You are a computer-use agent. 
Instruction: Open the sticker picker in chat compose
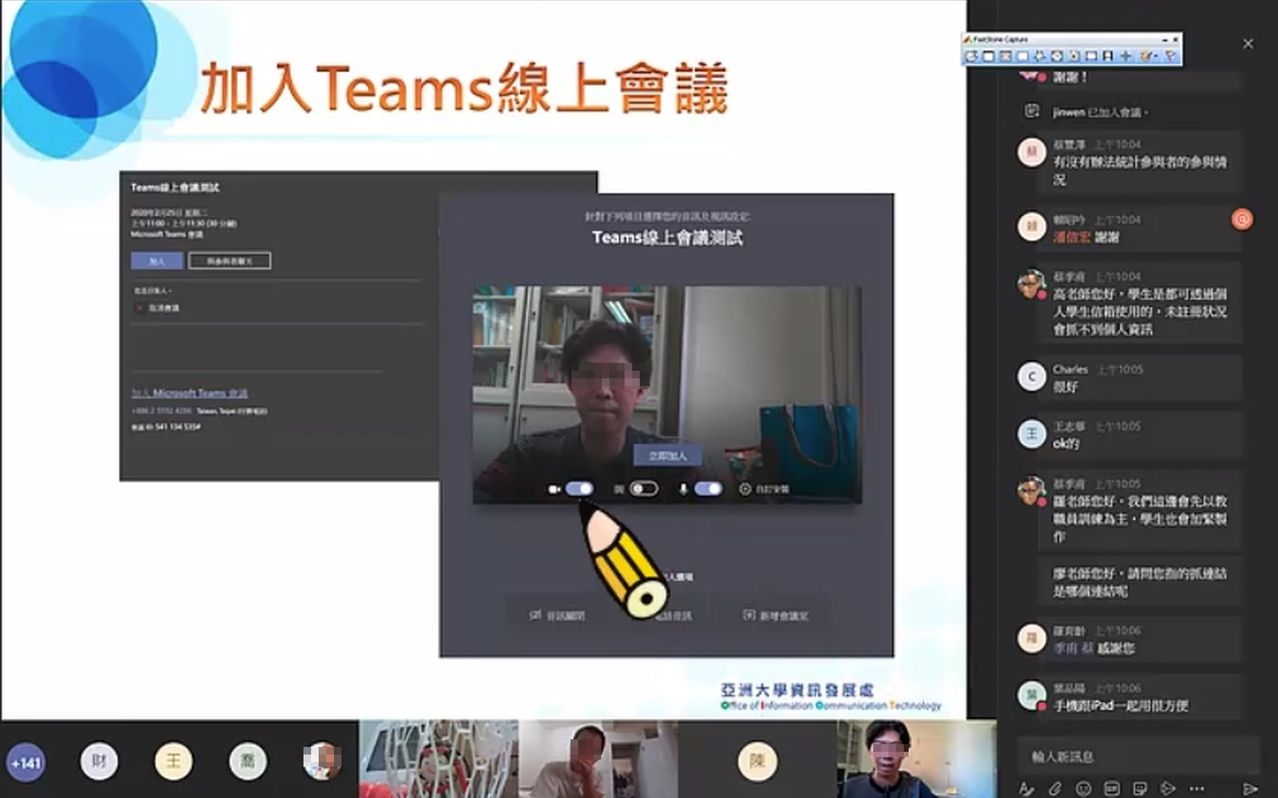pos(1140,788)
